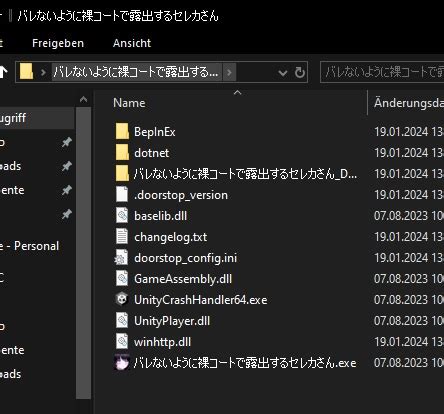Select doorstop_config.ini file name
This screenshot has width=444, height=414.
(185, 258)
